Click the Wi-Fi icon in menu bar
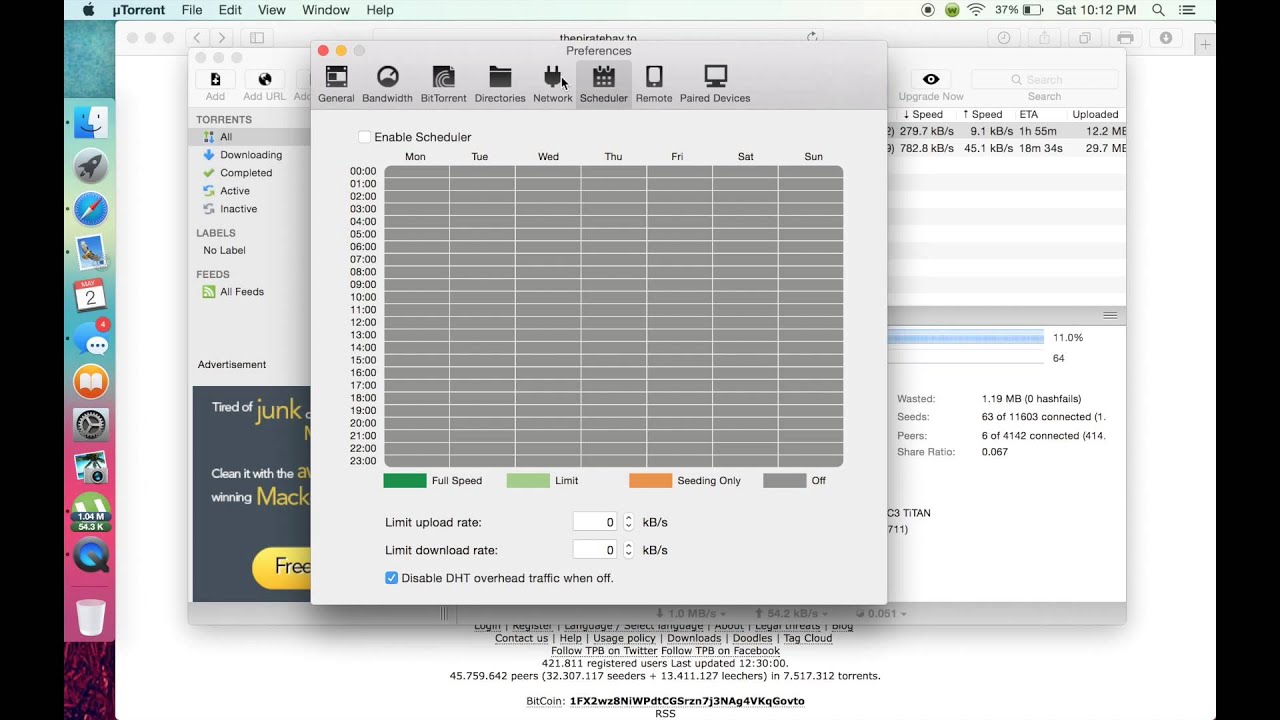Image resolution: width=1280 pixels, height=720 pixels. coord(976,10)
